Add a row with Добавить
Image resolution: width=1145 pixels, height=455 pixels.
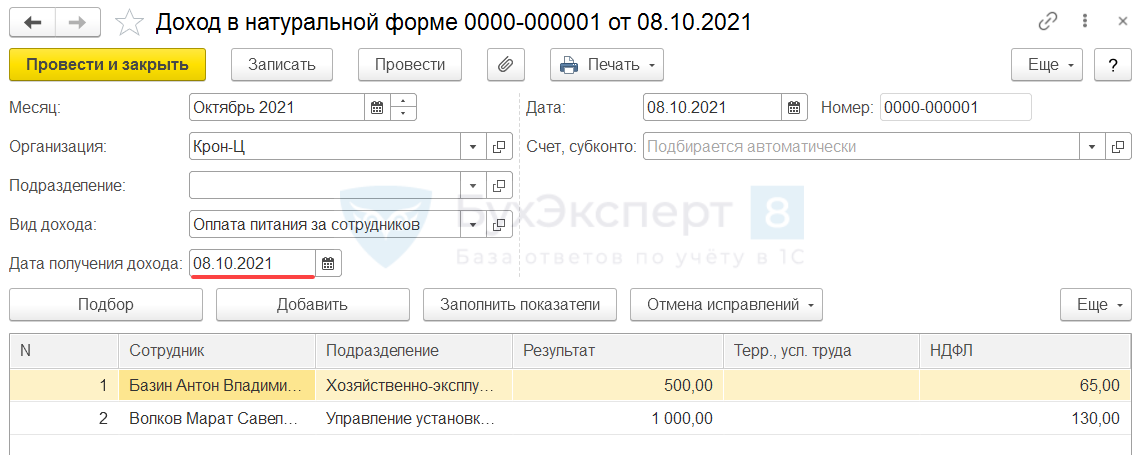[x=313, y=305]
